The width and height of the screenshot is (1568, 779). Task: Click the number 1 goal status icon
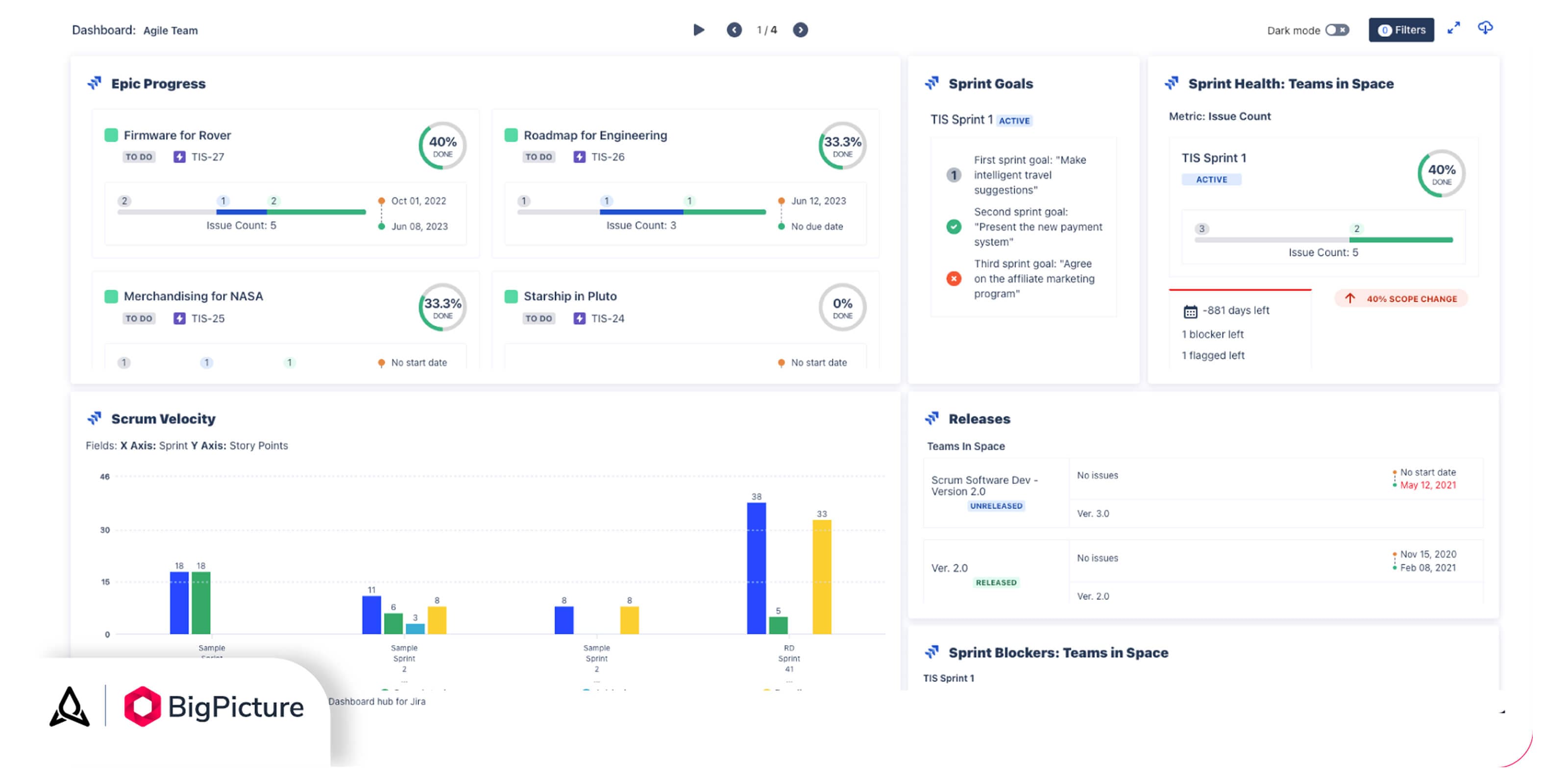coord(954,175)
